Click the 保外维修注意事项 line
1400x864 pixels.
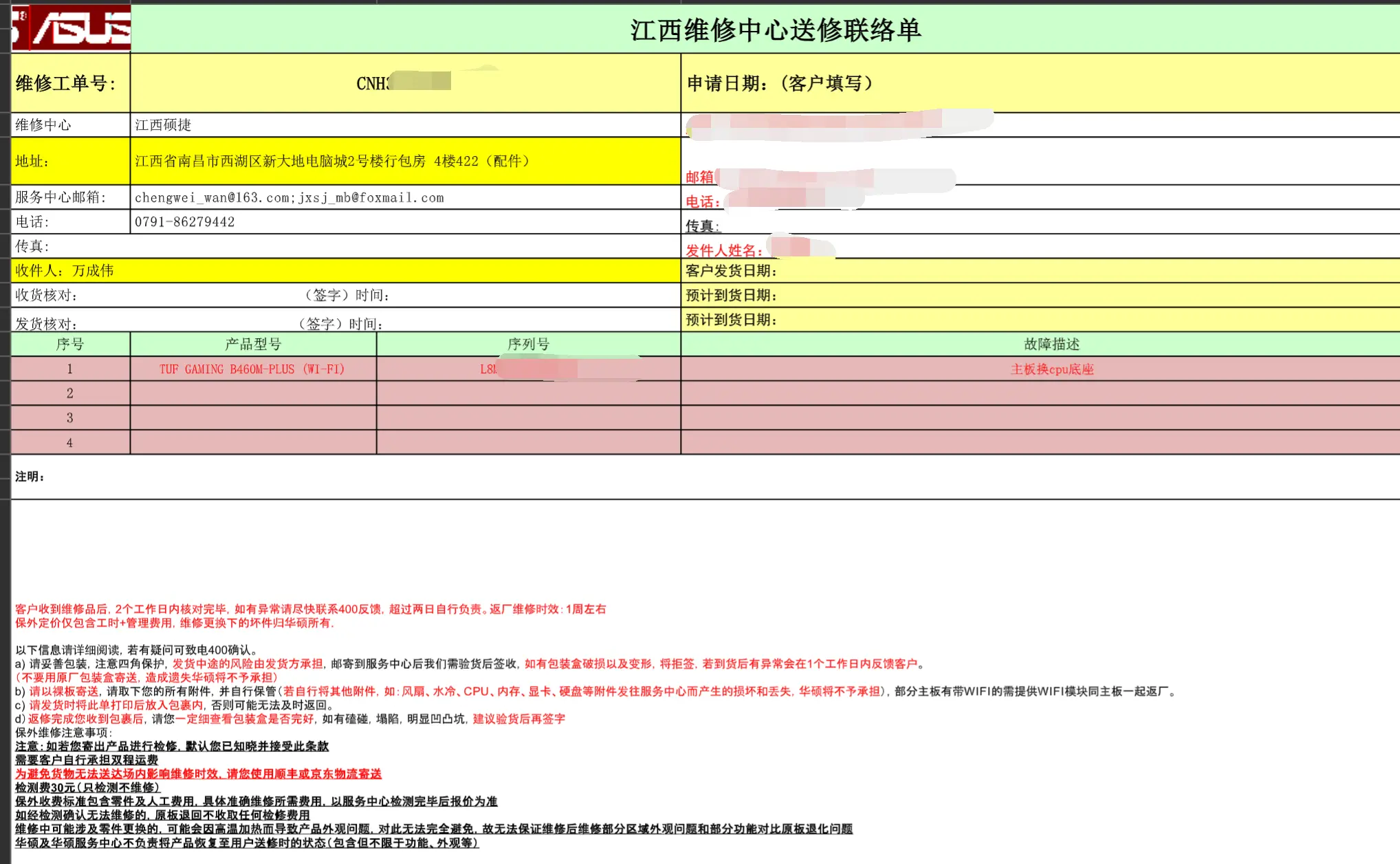click(63, 733)
